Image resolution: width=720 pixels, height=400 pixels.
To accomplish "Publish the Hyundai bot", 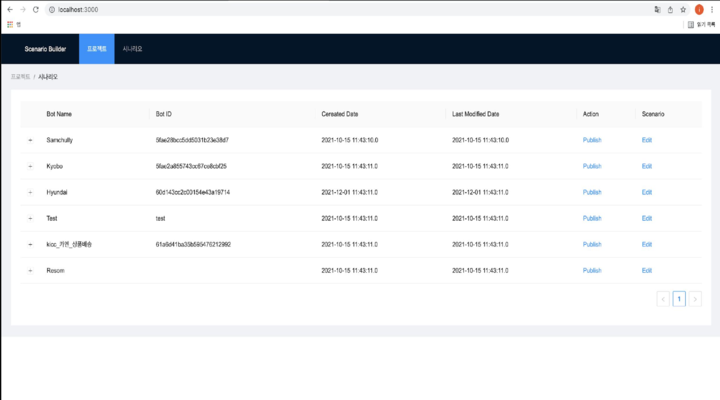I will (x=592, y=192).
